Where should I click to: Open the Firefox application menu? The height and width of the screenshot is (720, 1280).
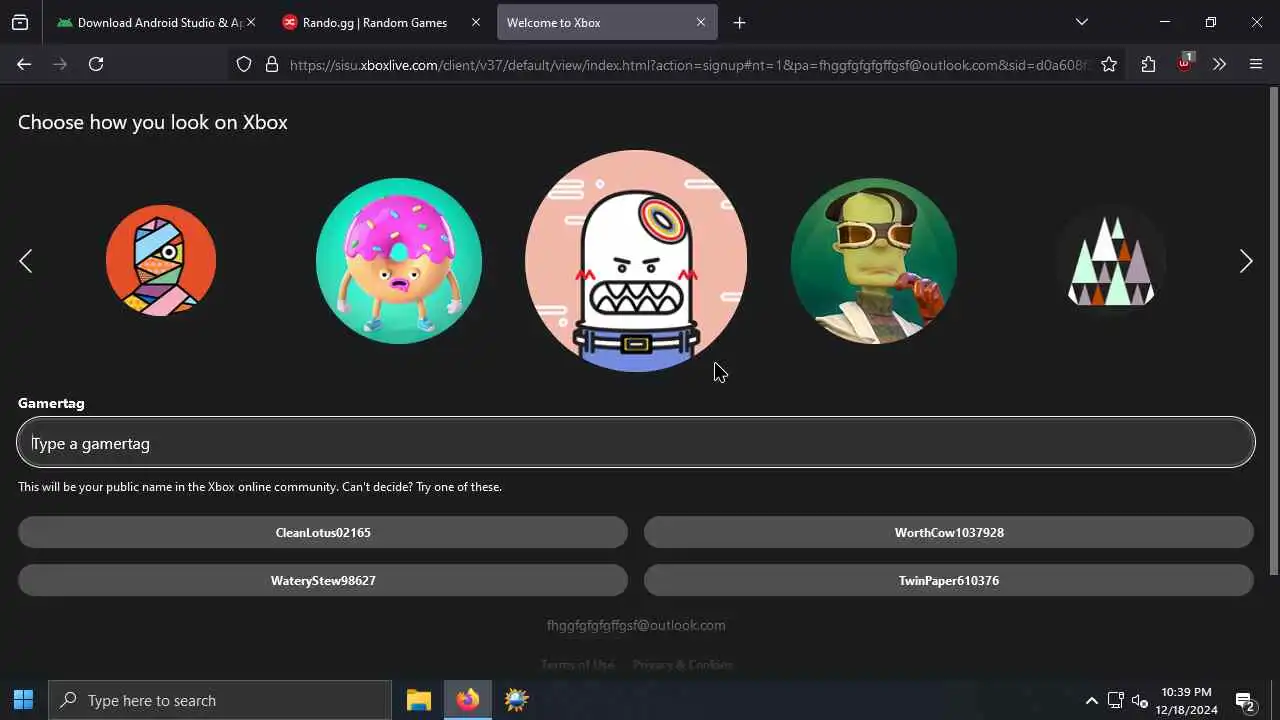pyautogui.click(x=1256, y=64)
